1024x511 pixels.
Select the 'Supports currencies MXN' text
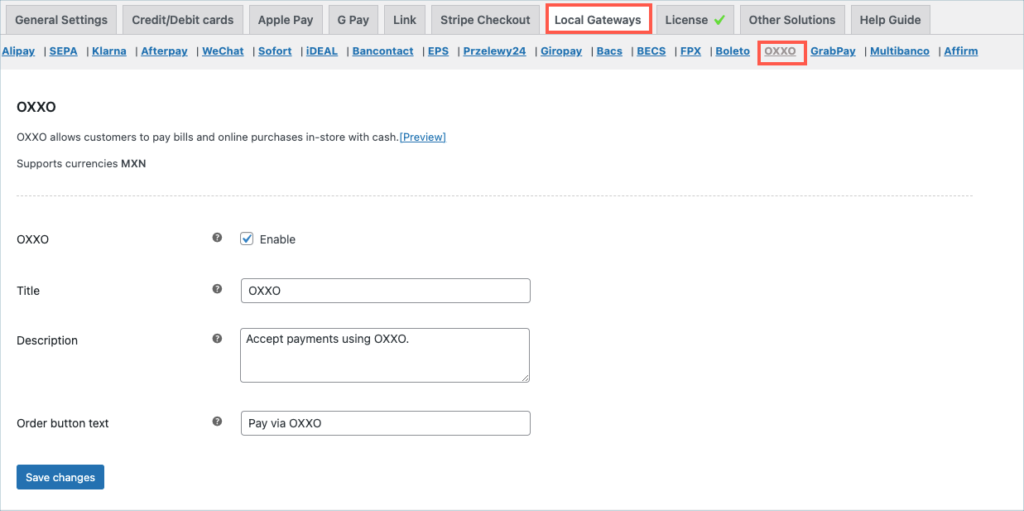(81, 164)
